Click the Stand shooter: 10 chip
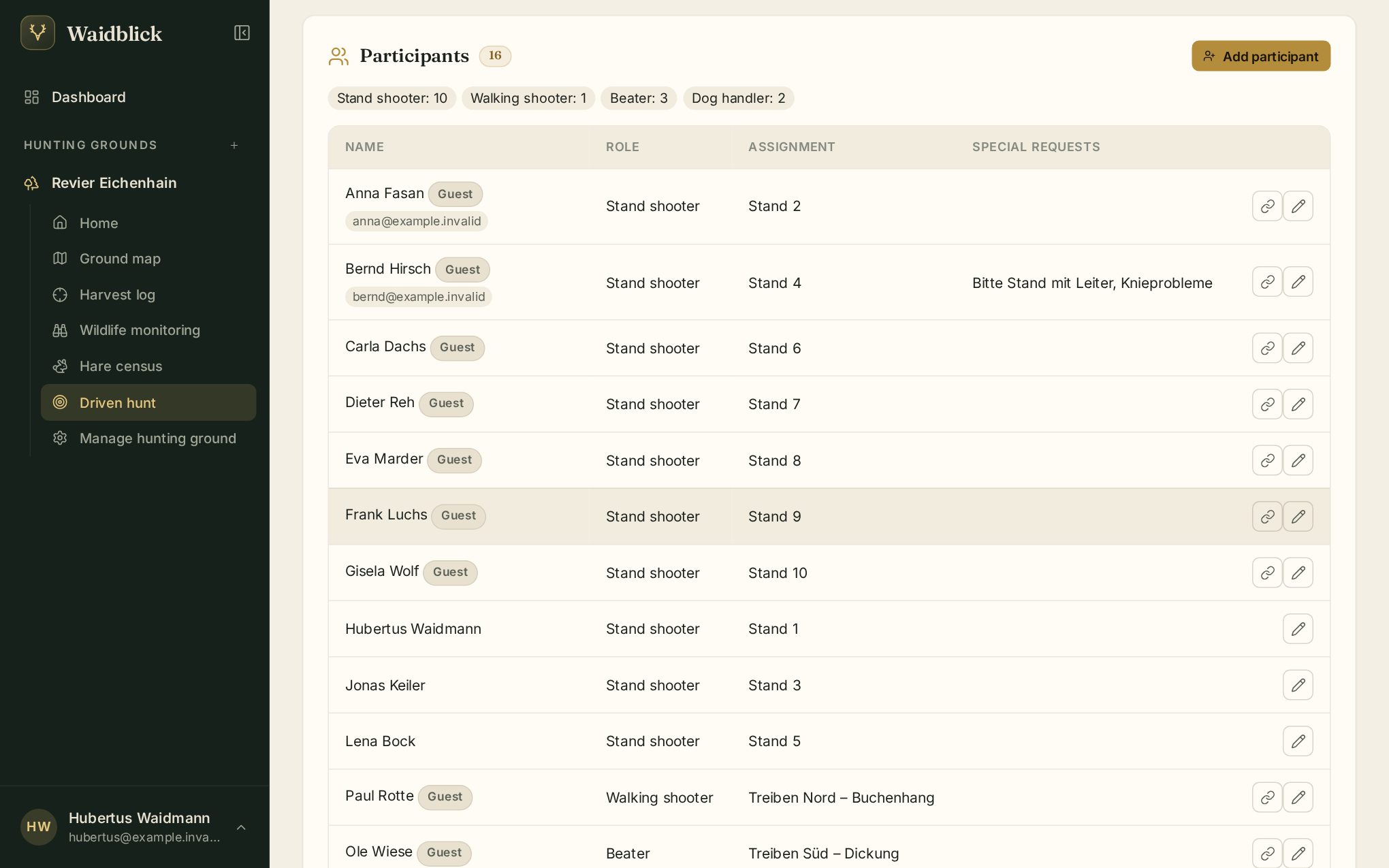The image size is (1389, 868). 392,98
